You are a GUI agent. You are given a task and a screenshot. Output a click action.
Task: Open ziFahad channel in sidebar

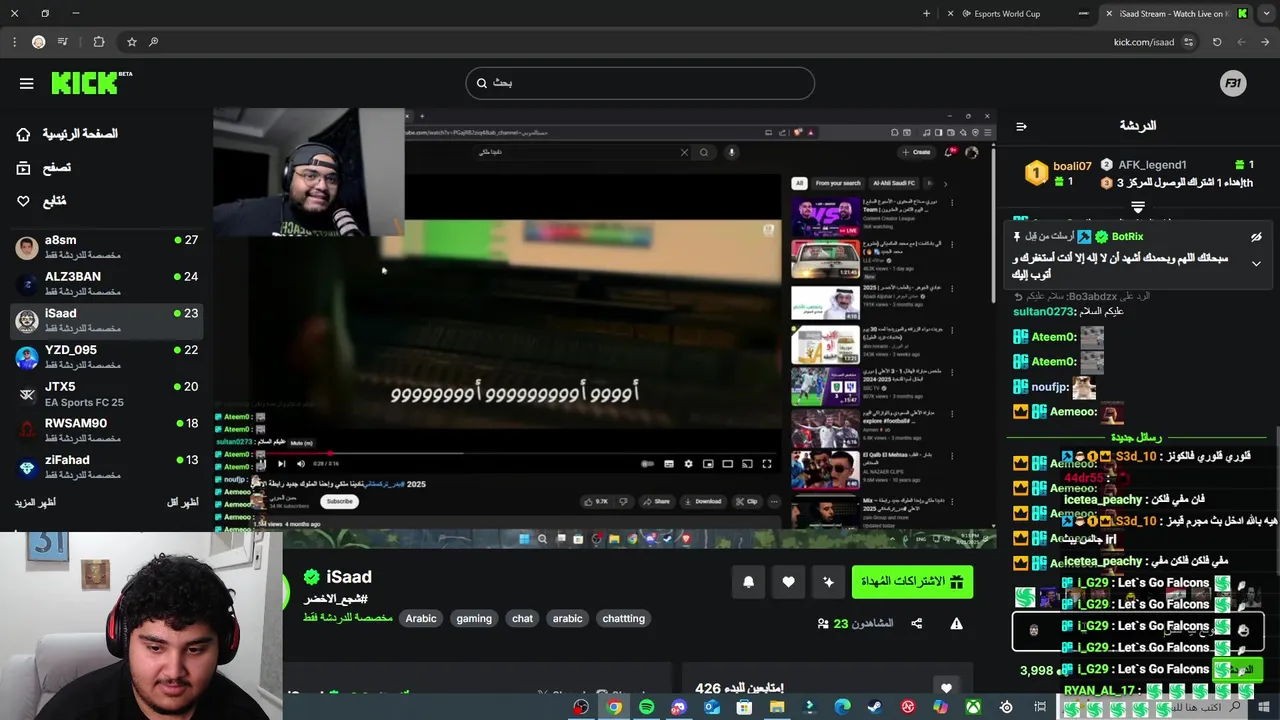click(107, 467)
